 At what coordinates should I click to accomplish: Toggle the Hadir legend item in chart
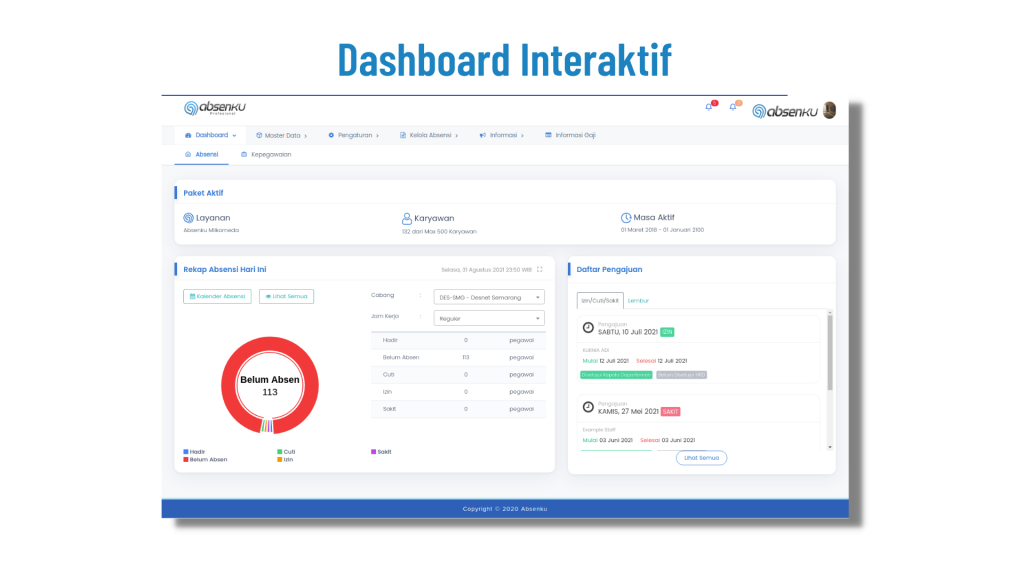click(199, 451)
